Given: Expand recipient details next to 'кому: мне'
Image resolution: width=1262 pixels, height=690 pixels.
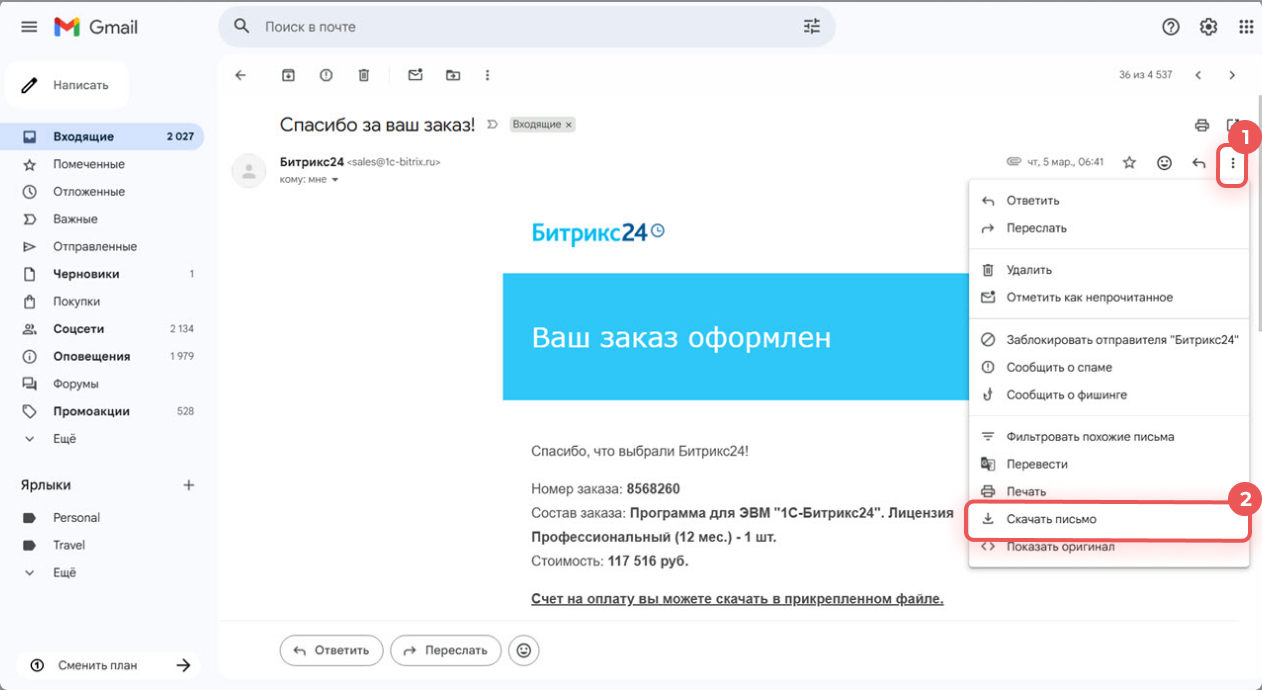Looking at the screenshot, I should click(x=335, y=180).
